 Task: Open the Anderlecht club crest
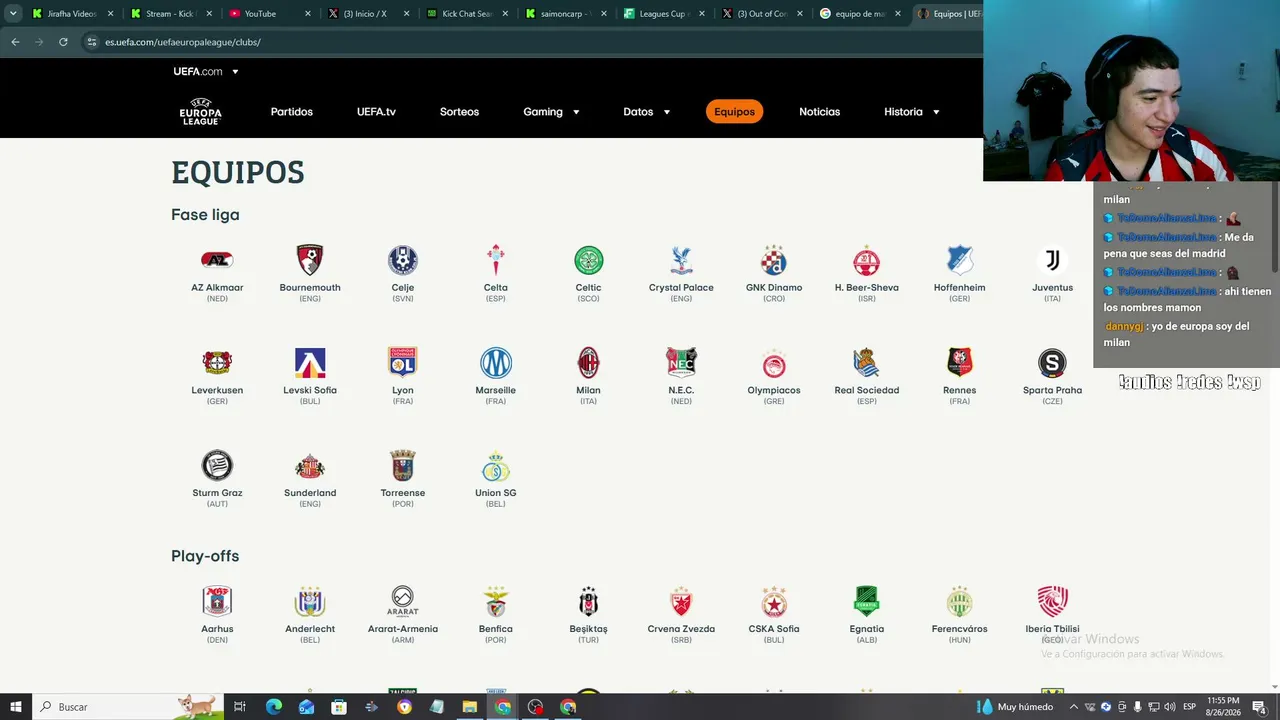click(x=310, y=602)
